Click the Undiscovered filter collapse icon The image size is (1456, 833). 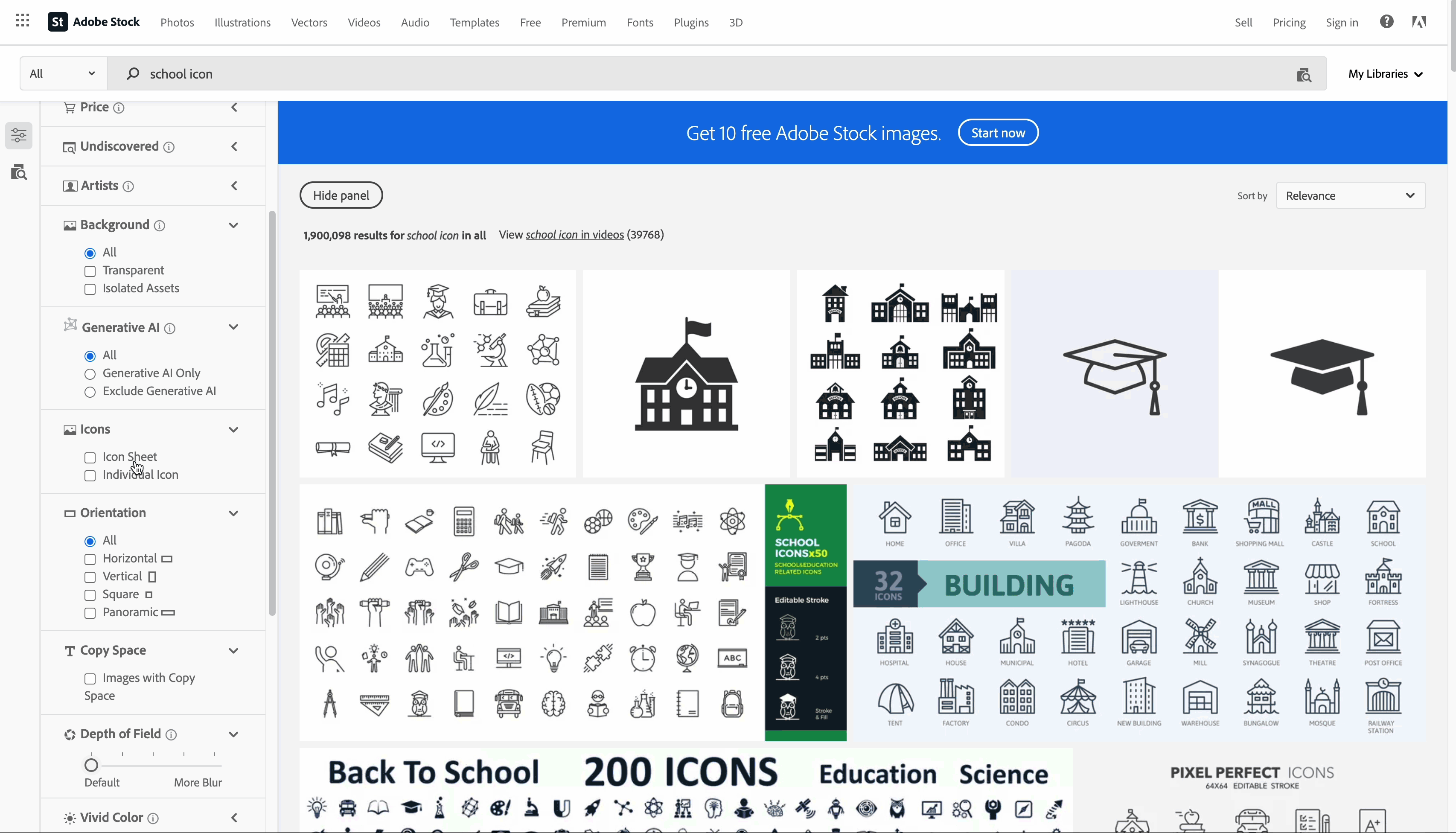233,145
